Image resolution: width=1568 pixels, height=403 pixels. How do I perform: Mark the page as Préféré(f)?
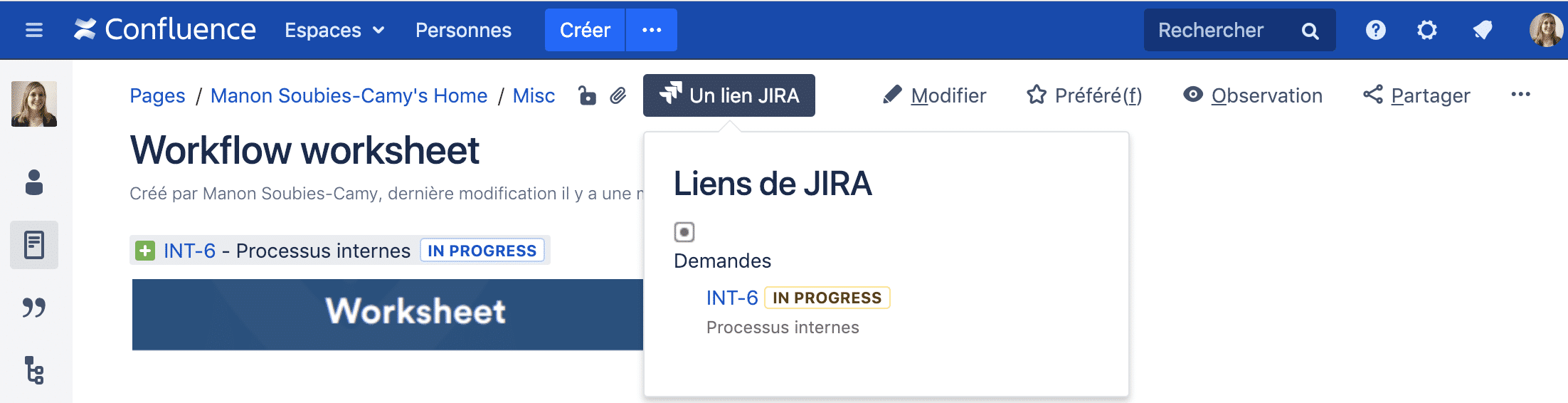1084,95
